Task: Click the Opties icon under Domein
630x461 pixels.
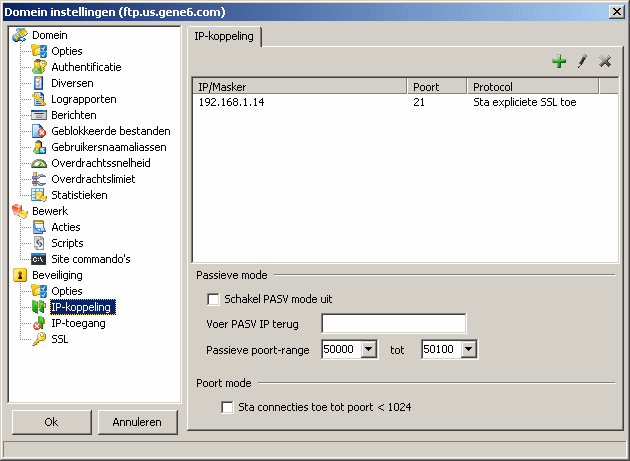Action: [x=39, y=51]
